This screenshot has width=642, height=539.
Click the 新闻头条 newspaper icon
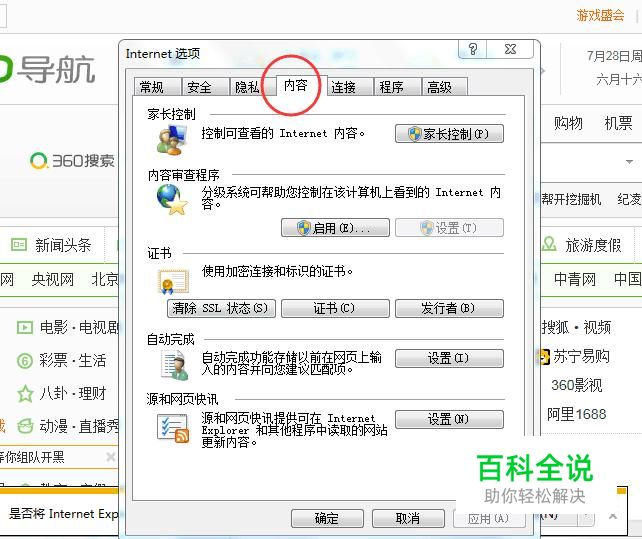click(x=18, y=245)
